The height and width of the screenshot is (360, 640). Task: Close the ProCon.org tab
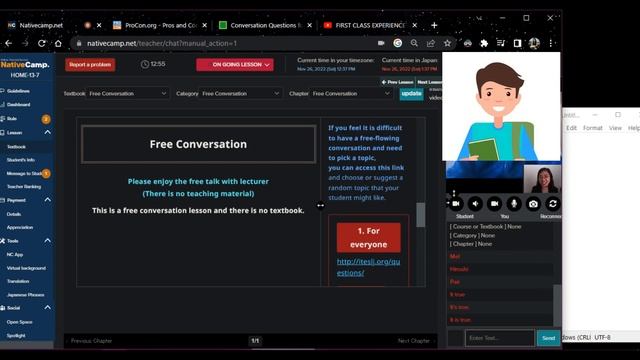(204, 25)
